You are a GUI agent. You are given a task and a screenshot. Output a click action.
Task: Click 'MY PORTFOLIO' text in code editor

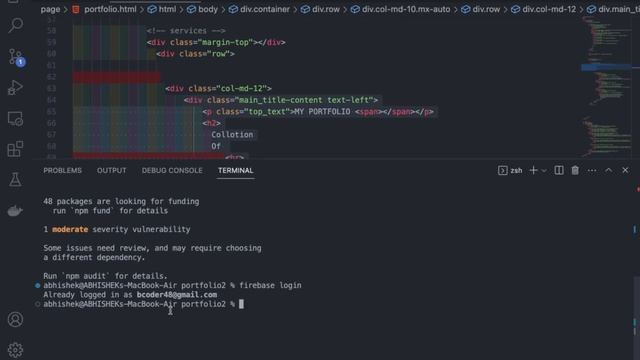(x=322, y=112)
